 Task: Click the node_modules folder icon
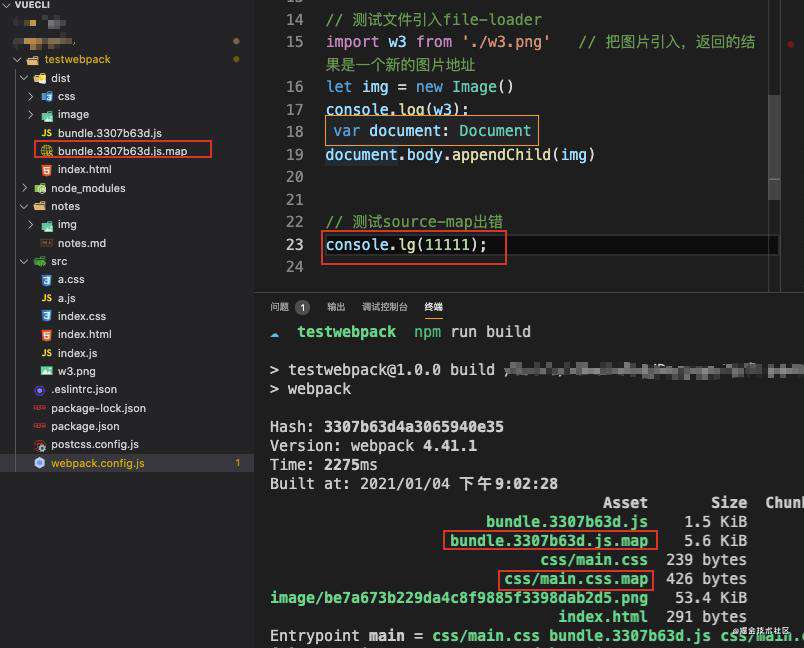(x=40, y=188)
